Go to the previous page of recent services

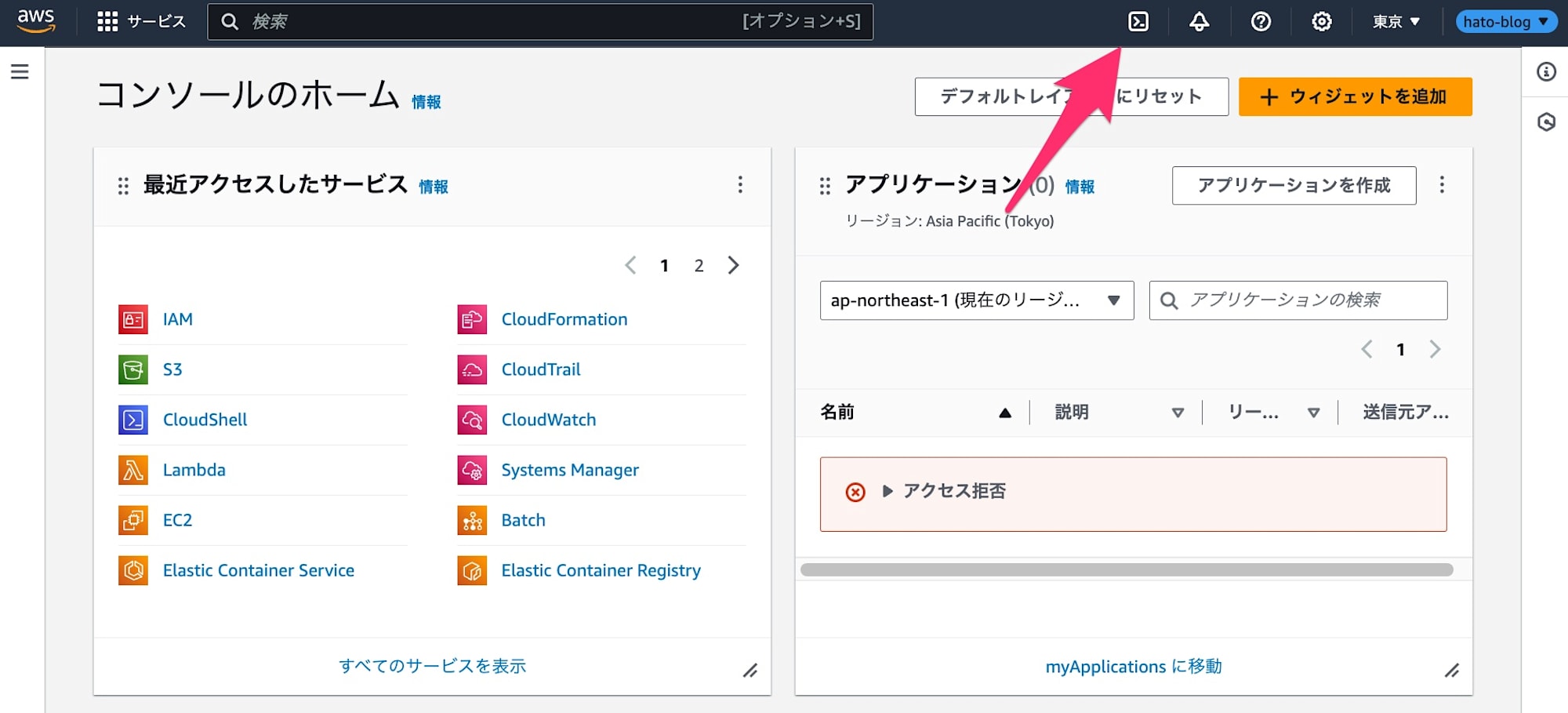click(x=630, y=265)
